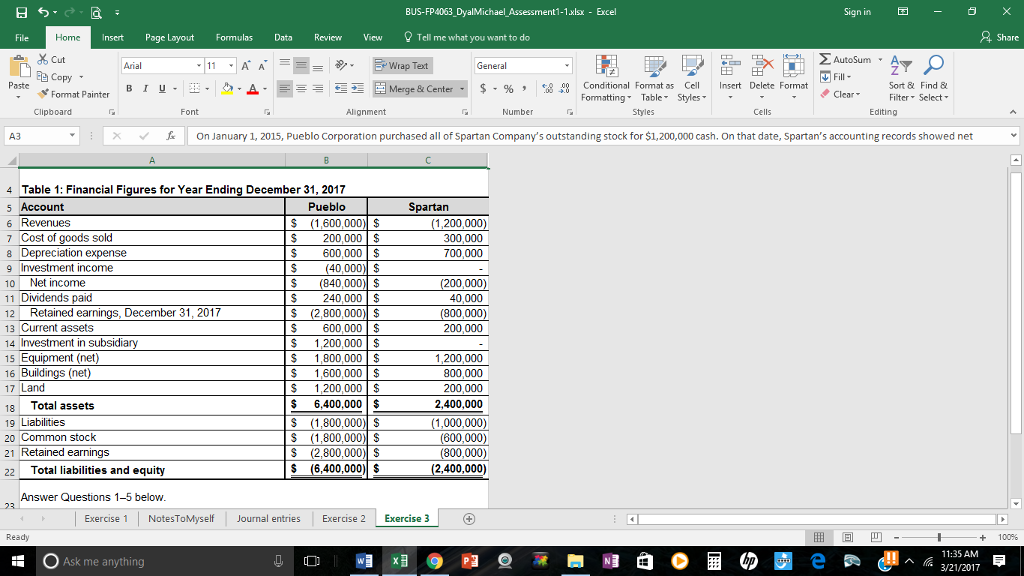This screenshot has height=576, width=1024.
Task: Undo the last action
Action: pos(43,12)
